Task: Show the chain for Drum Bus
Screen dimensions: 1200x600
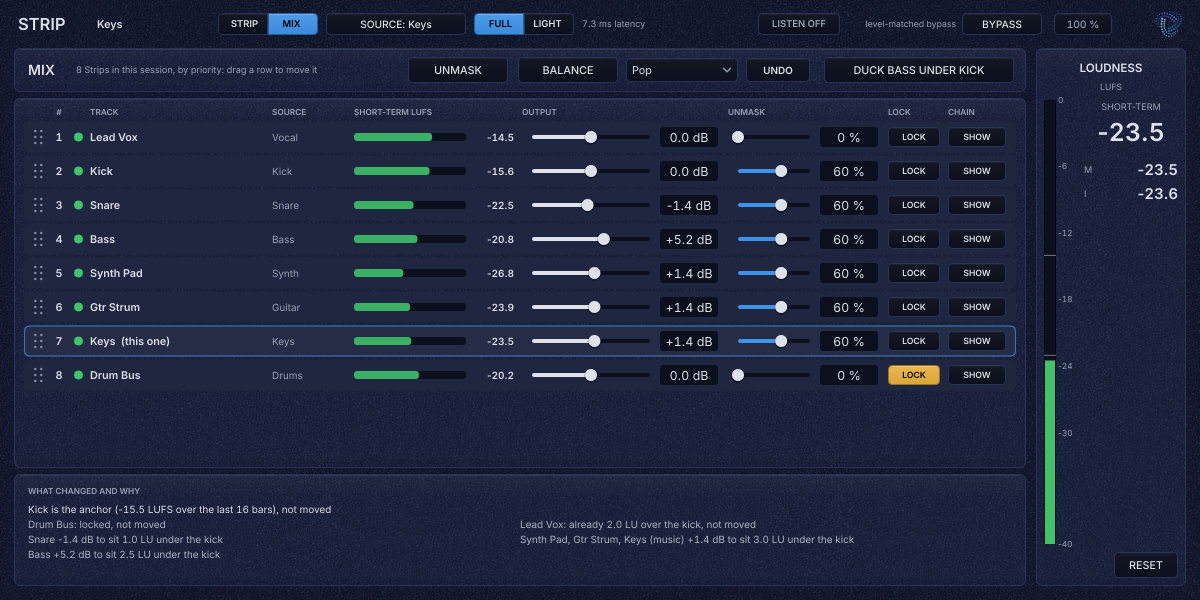Action: (977, 375)
